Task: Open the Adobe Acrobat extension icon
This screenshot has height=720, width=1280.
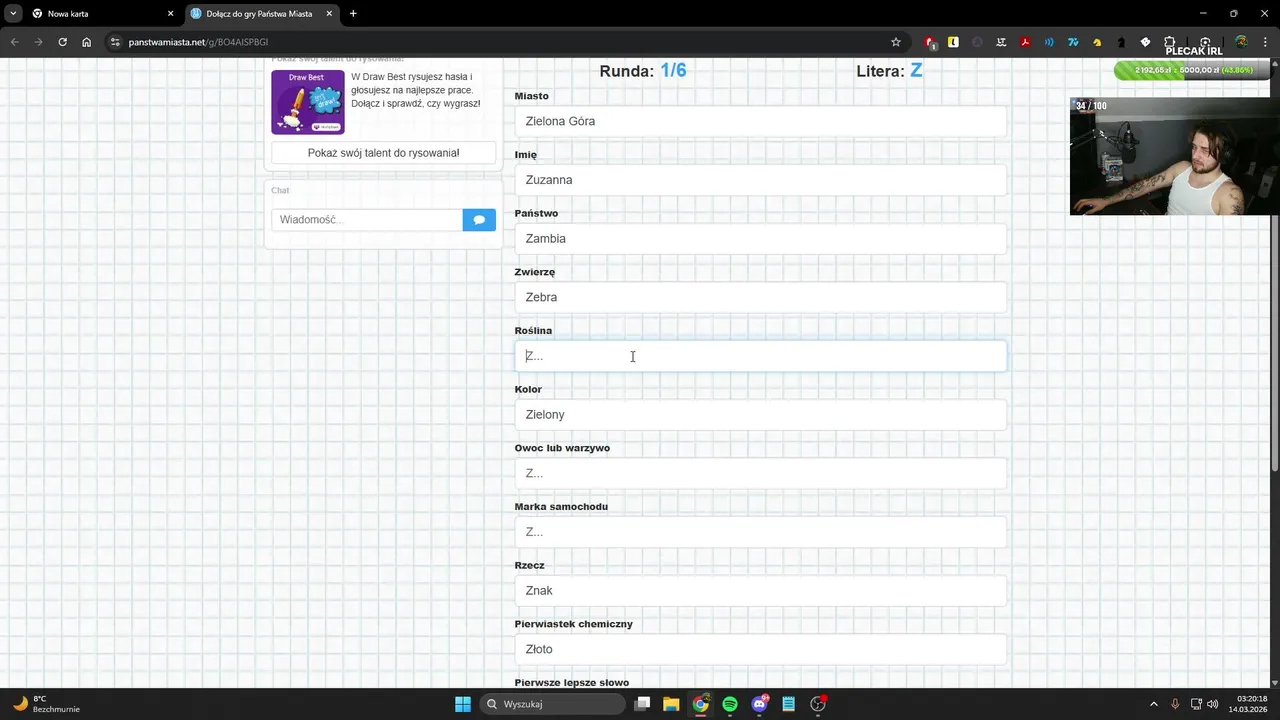Action: coord(1025,42)
